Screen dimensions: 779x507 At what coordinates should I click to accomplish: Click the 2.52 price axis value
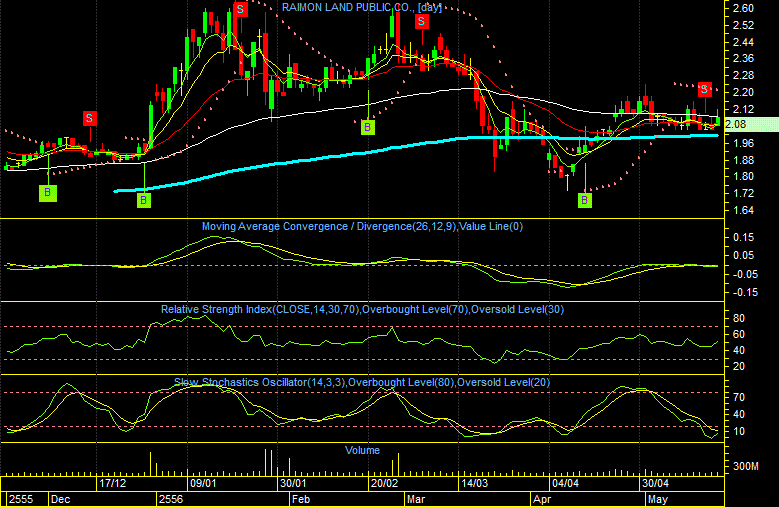click(x=743, y=25)
